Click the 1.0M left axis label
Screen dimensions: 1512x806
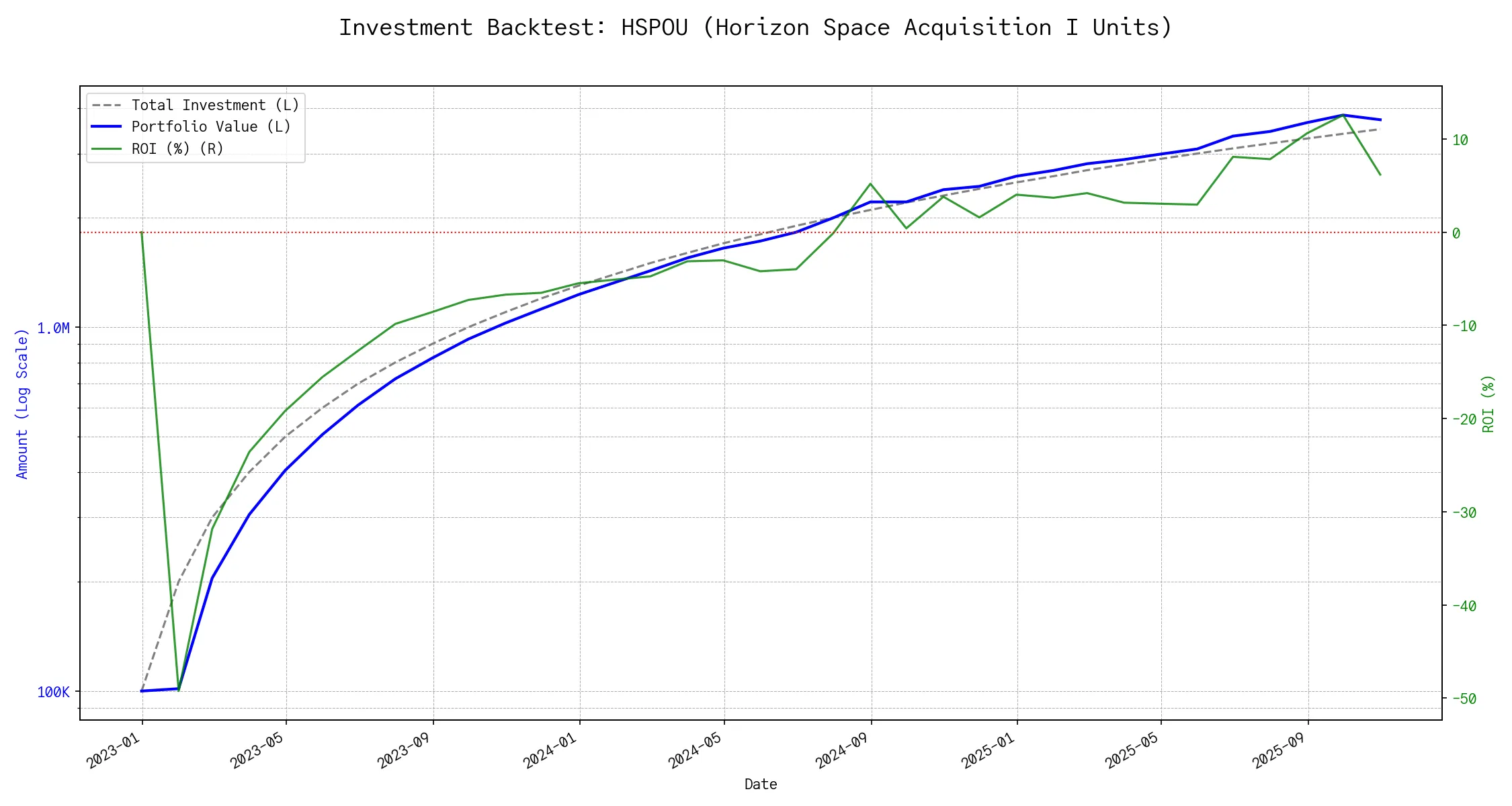click(x=53, y=328)
